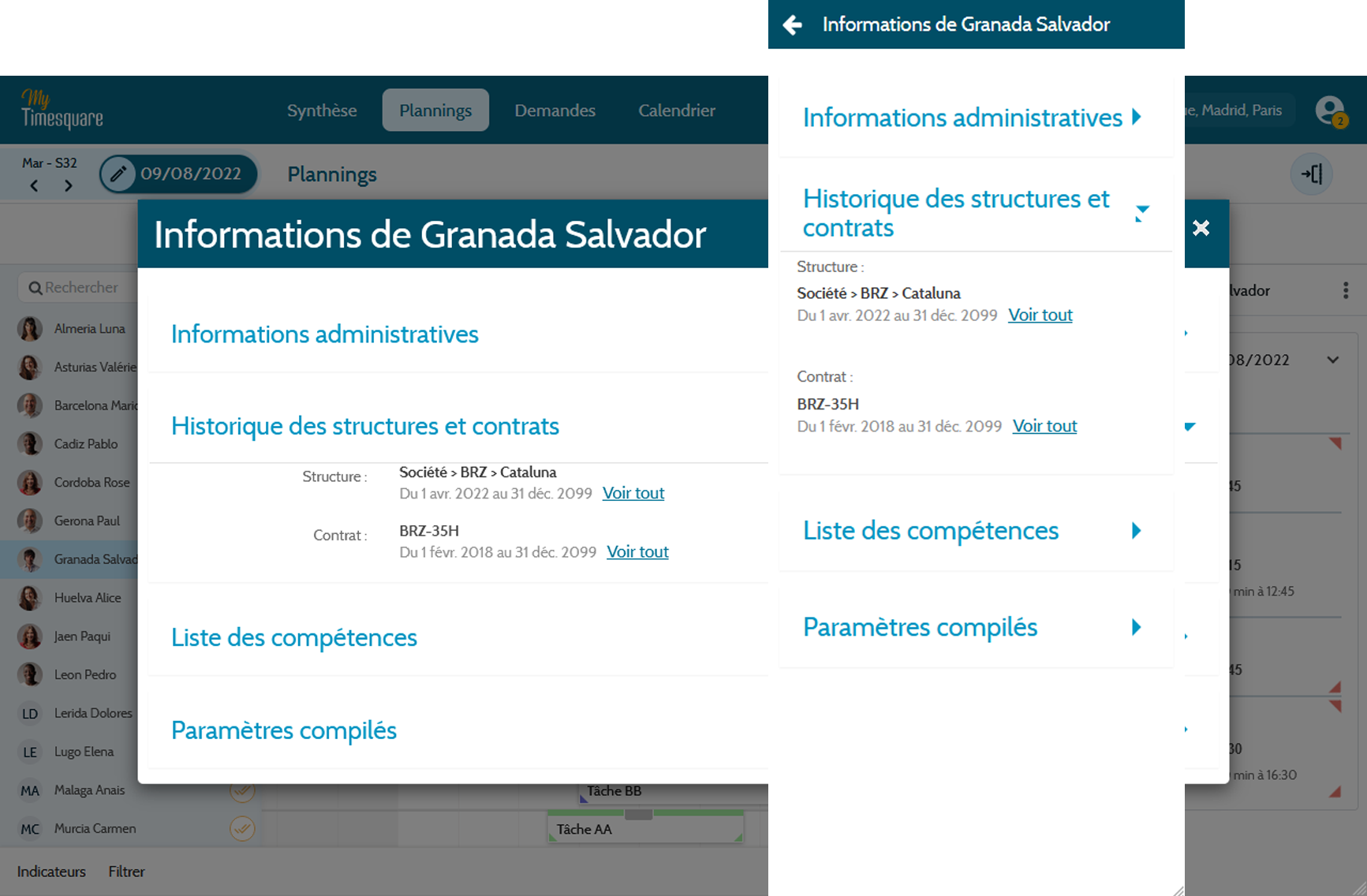Expand Informations administratives in desktop dialog

[x=325, y=334]
